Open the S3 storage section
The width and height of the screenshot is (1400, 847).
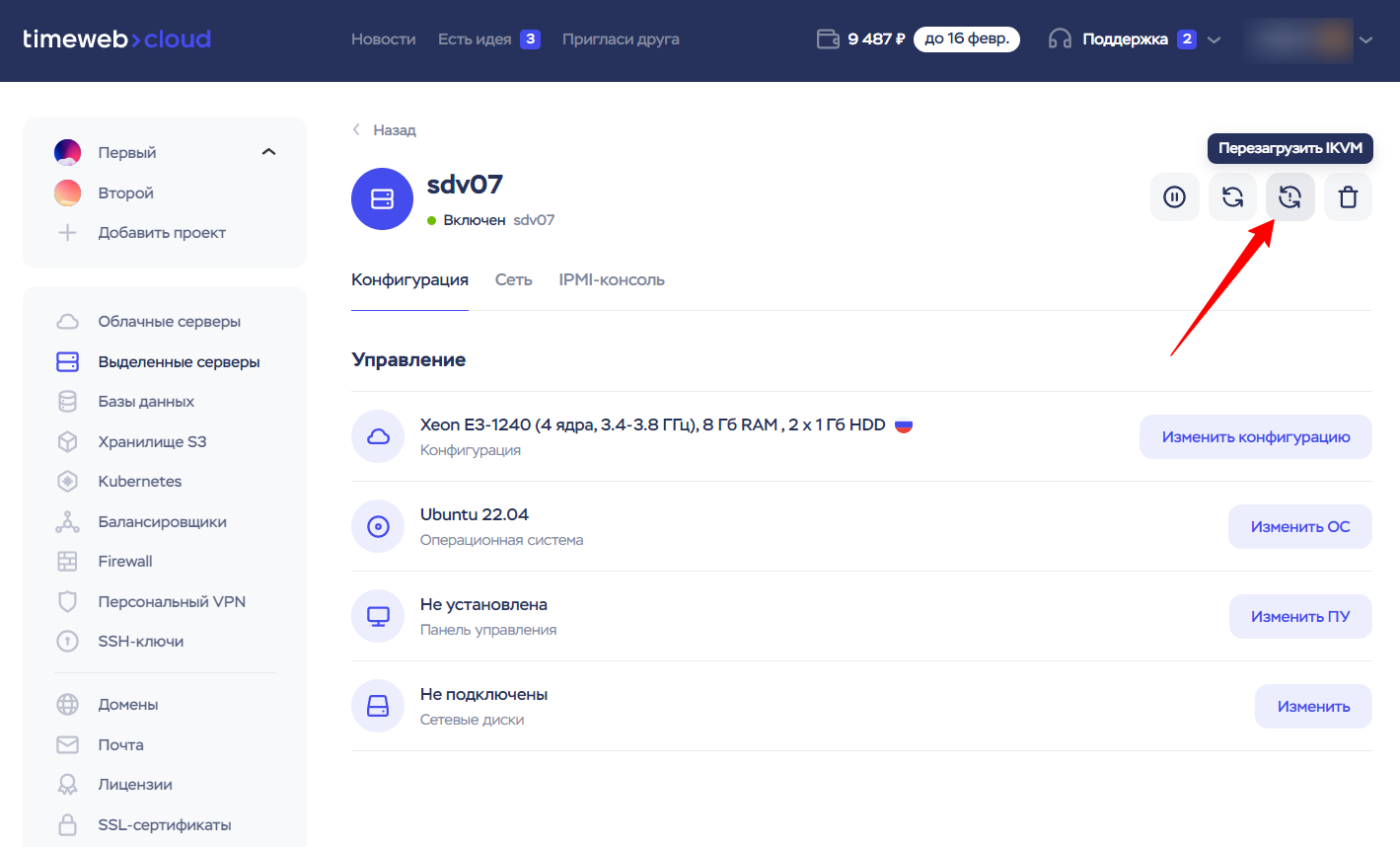coord(152,442)
